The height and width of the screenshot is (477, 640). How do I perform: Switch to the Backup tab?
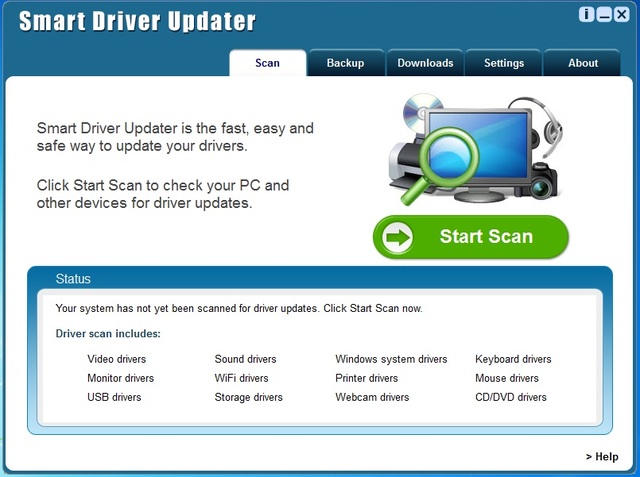click(345, 63)
